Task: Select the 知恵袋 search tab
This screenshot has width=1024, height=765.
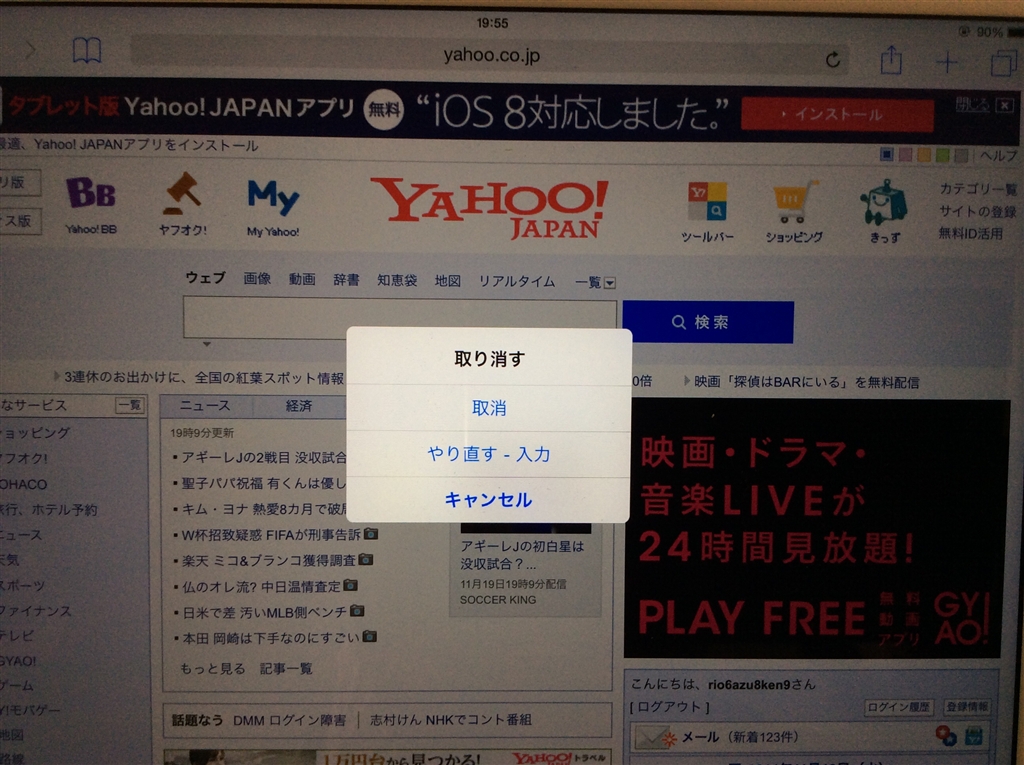Action: click(x=397, y=281)
